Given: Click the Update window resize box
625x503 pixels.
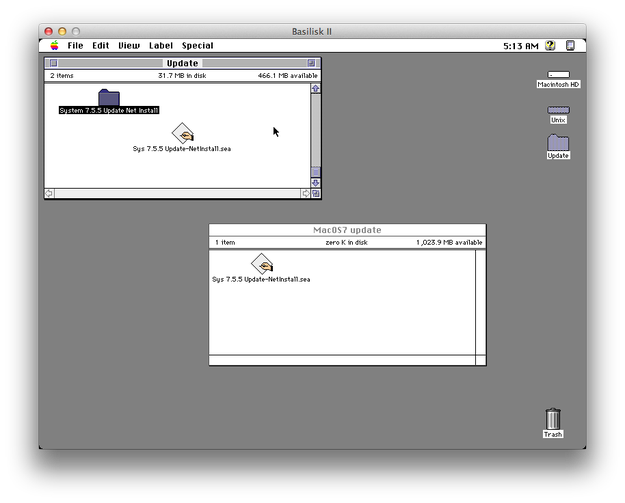Looking at the screenshot, I should pos(316,193).
